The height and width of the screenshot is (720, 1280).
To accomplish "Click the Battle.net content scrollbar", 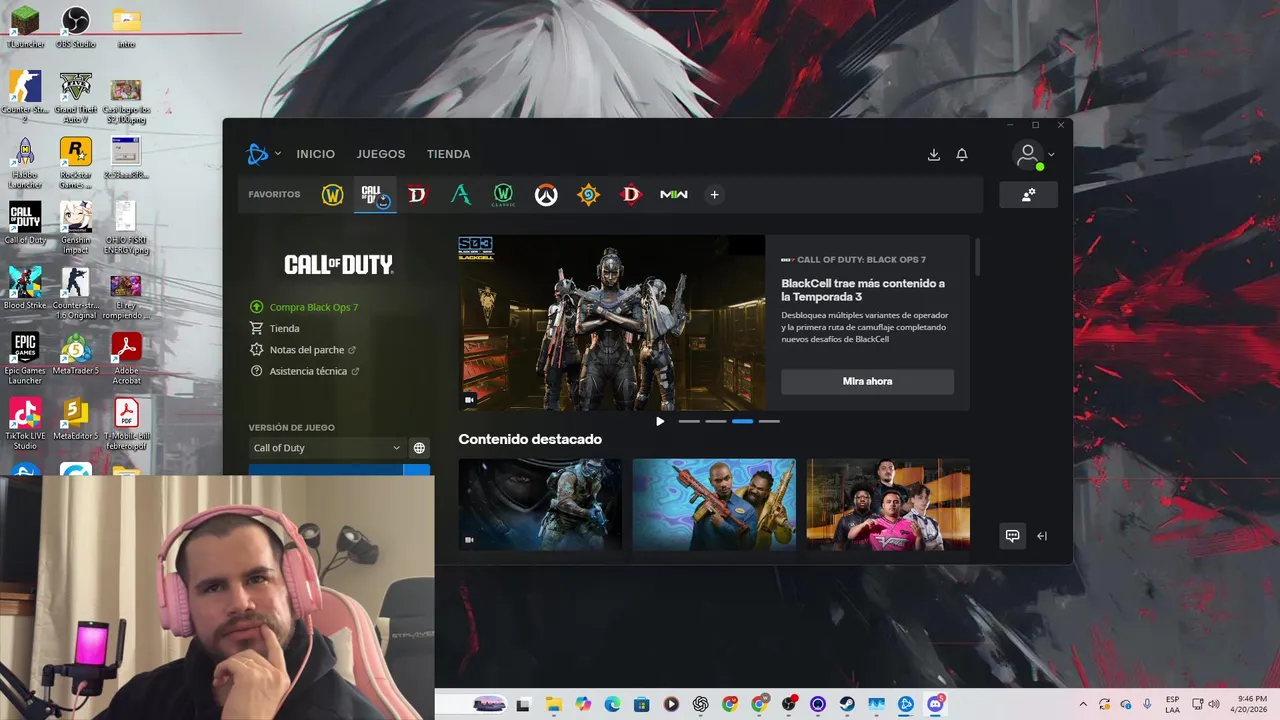I will [977, 256].
